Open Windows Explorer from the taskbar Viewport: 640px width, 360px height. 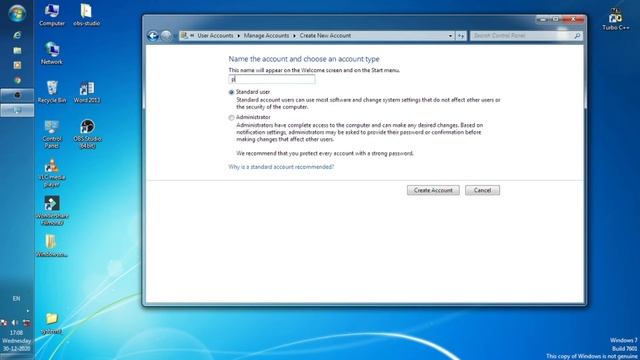point(17,51)
